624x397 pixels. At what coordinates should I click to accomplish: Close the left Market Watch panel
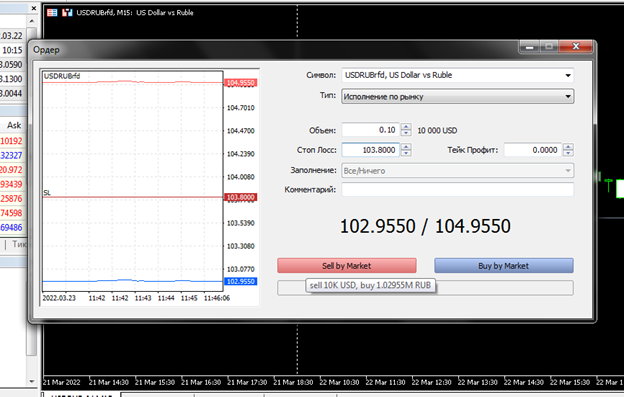tap(34, 8)
